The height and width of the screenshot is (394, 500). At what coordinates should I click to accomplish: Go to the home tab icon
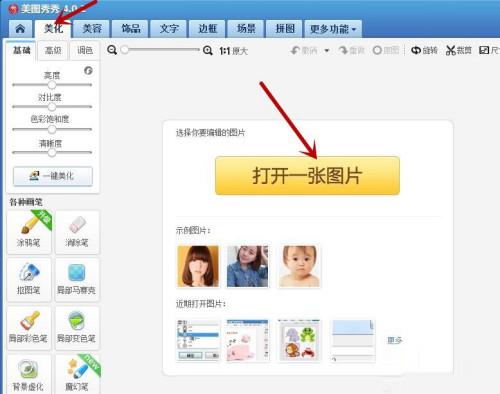coord(20,29)
